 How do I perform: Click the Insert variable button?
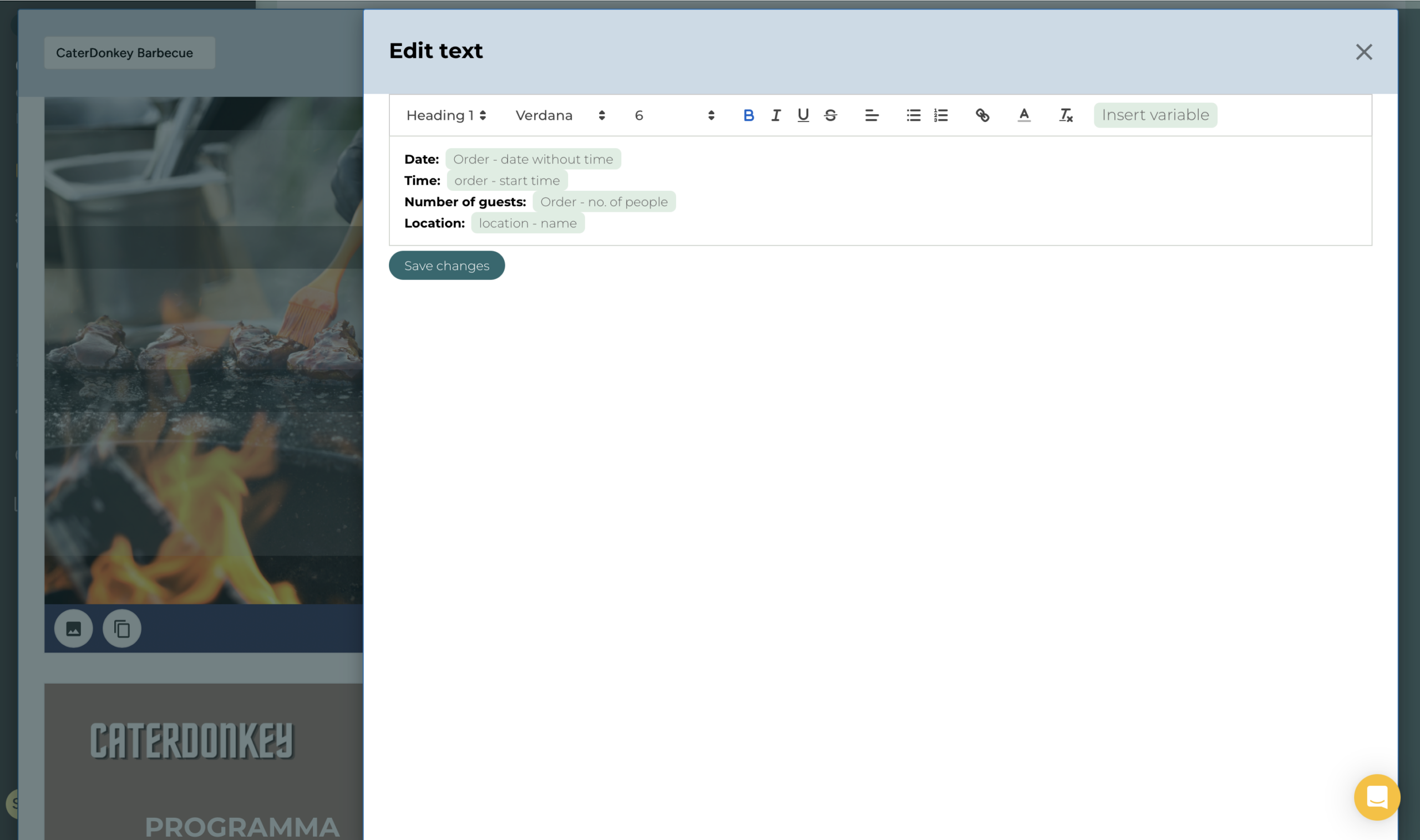(1155, 115)
